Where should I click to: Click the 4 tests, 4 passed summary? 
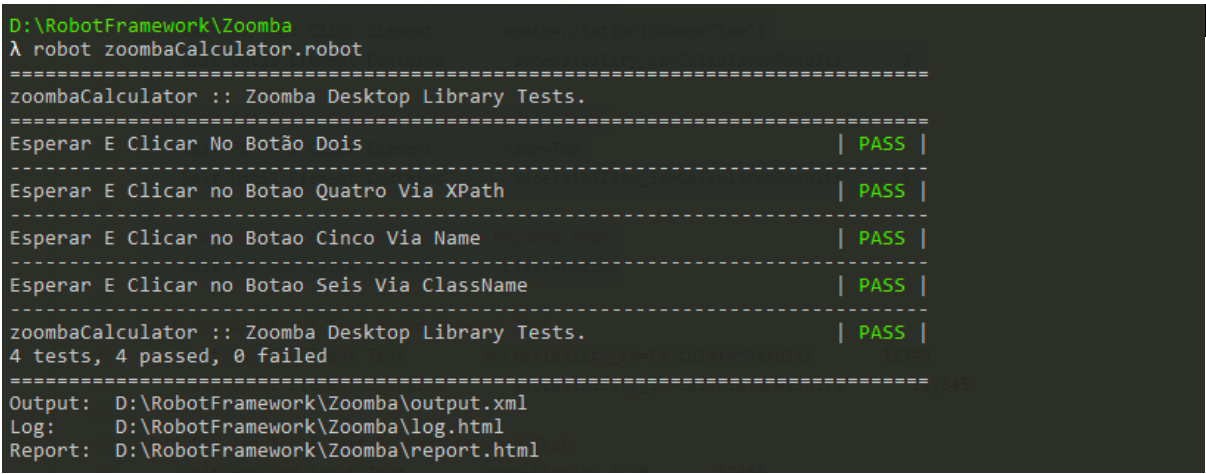(x=167, y=356)
